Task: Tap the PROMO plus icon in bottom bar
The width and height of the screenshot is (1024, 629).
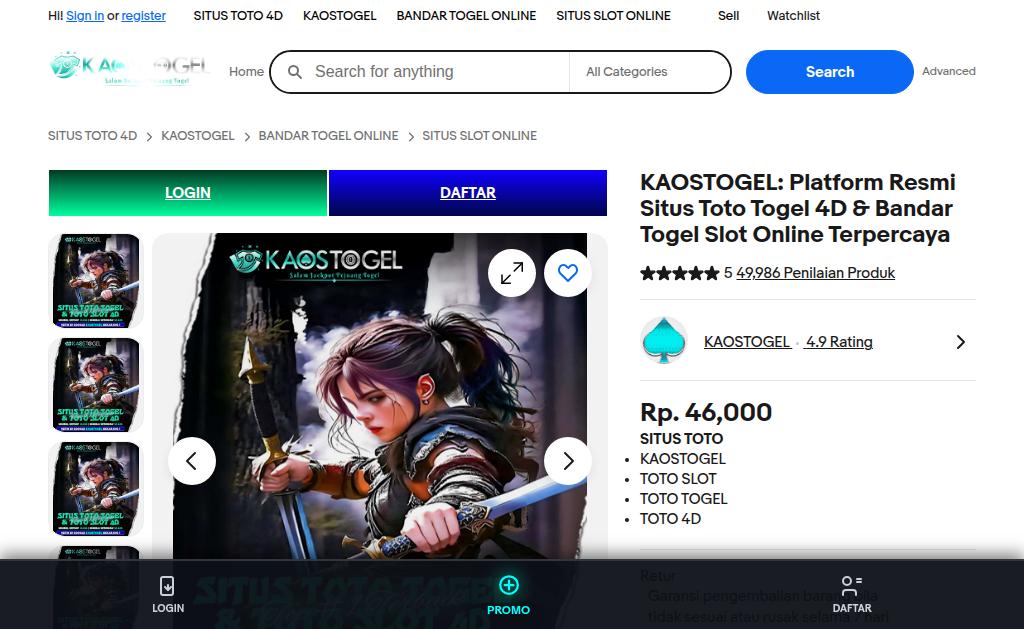Action: (x=509, y=585)
